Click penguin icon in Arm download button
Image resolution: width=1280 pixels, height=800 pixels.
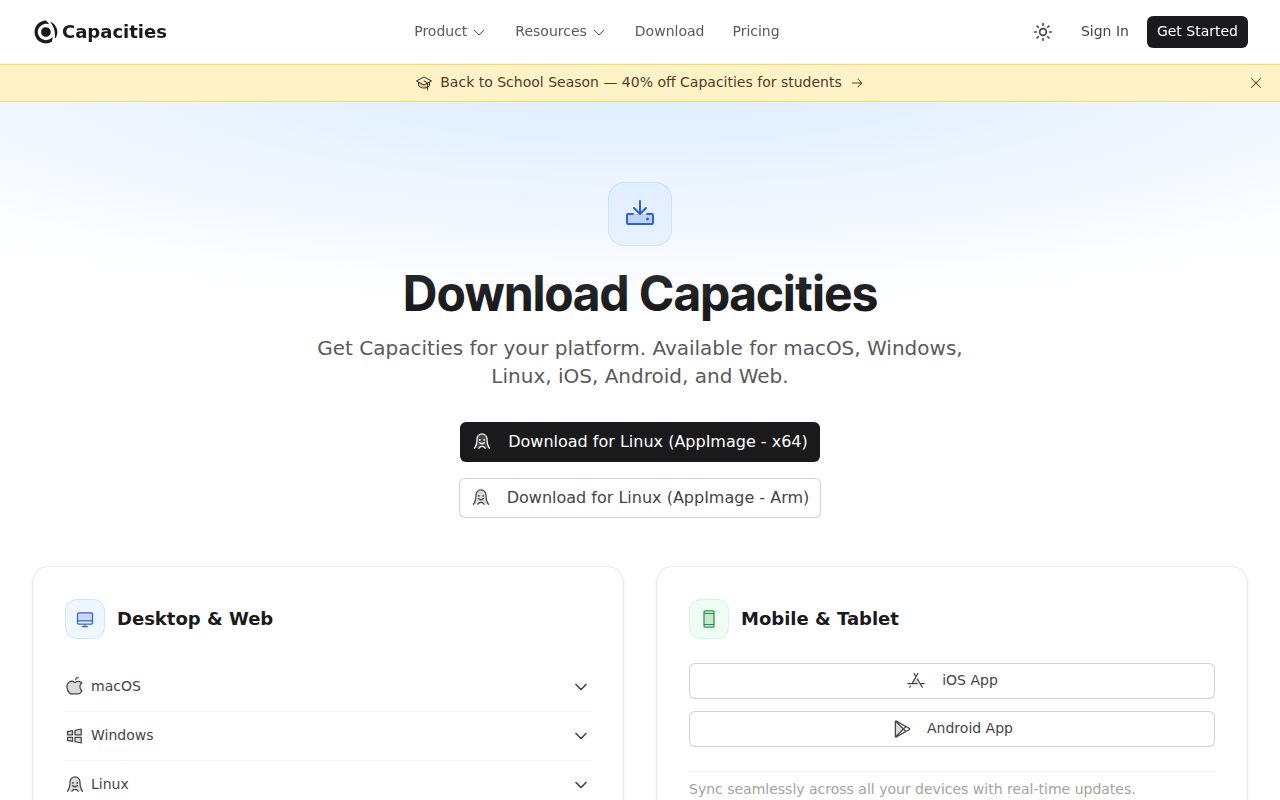[481, 498]
